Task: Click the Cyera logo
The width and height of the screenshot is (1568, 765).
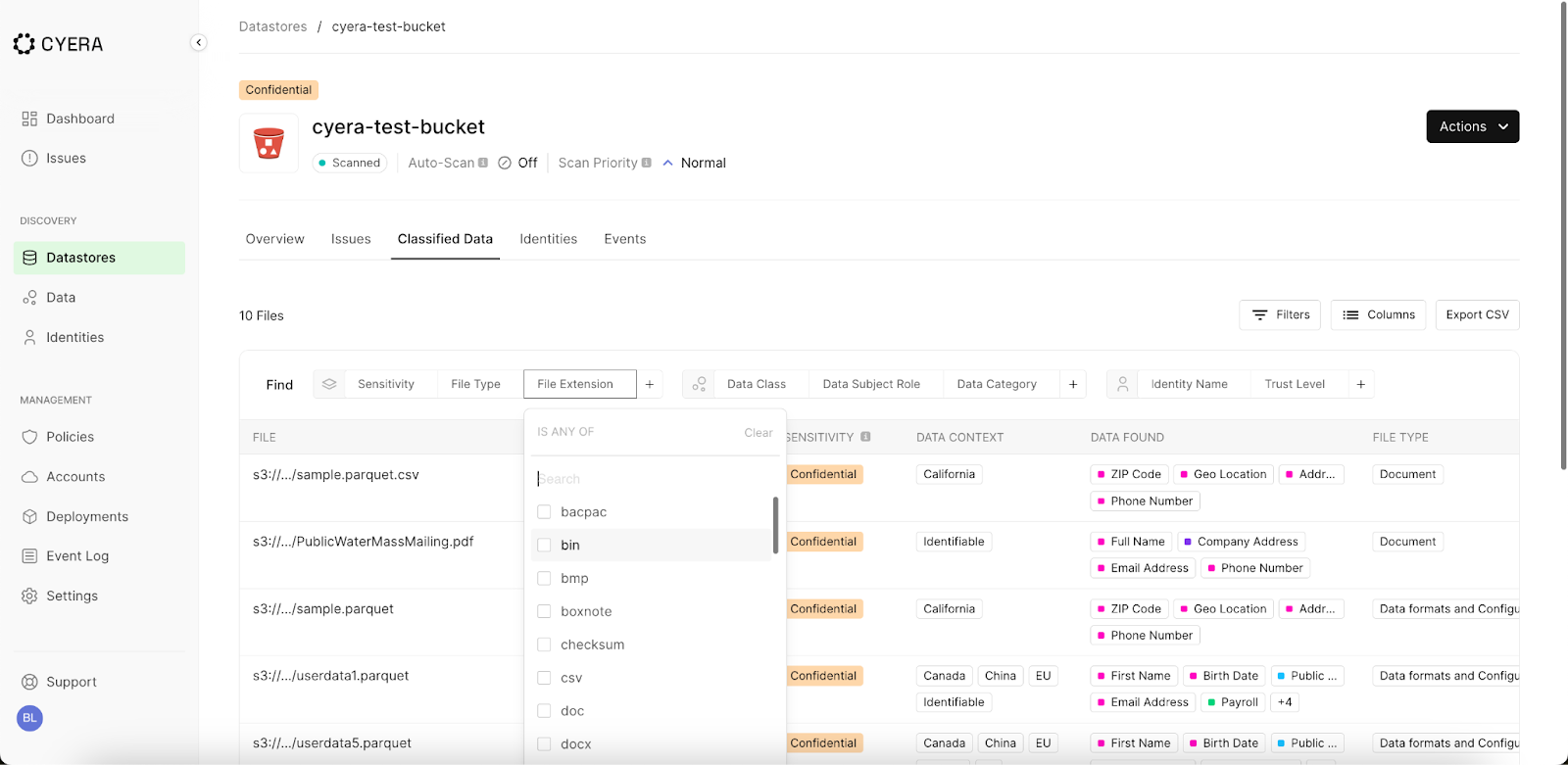Action: tap(58, 44)
